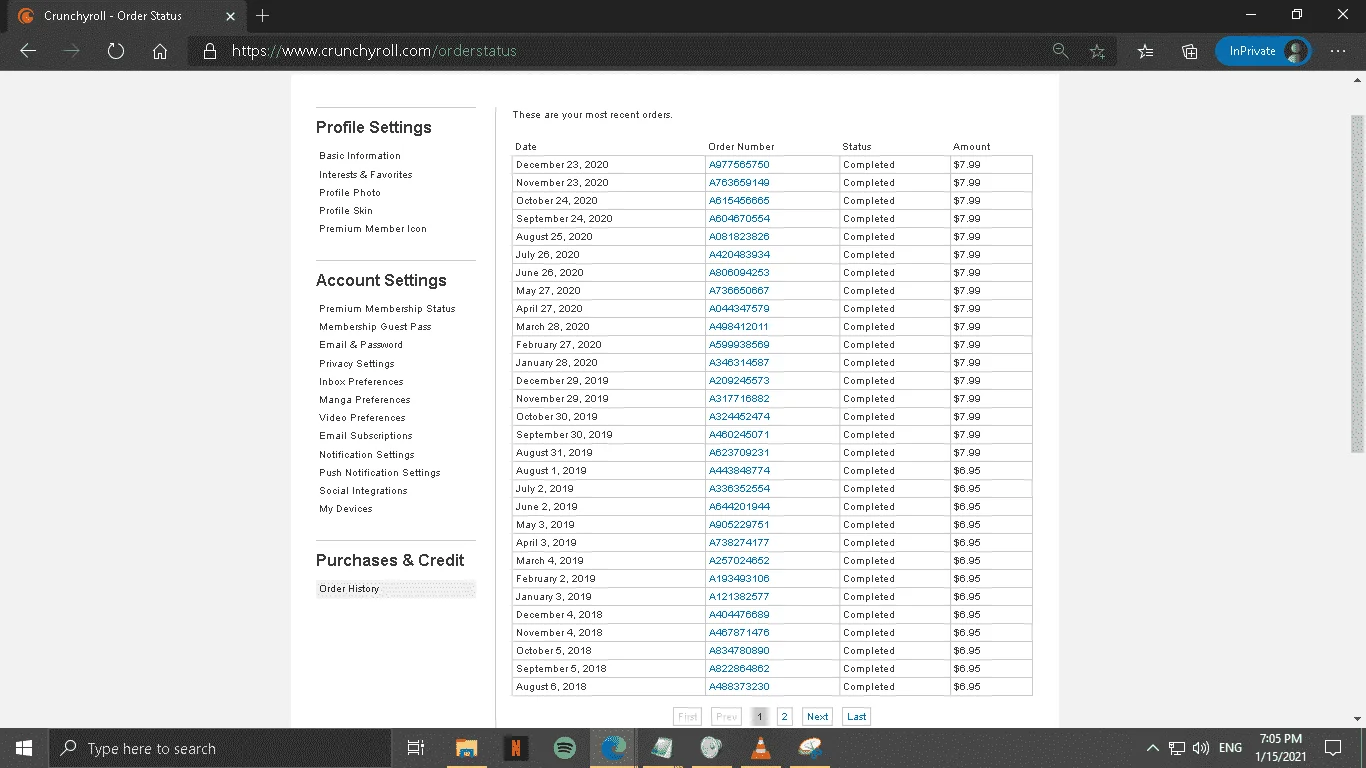Open My Devices page
Viewport: 1366px width, 768px height.
[x=346, y=509]
